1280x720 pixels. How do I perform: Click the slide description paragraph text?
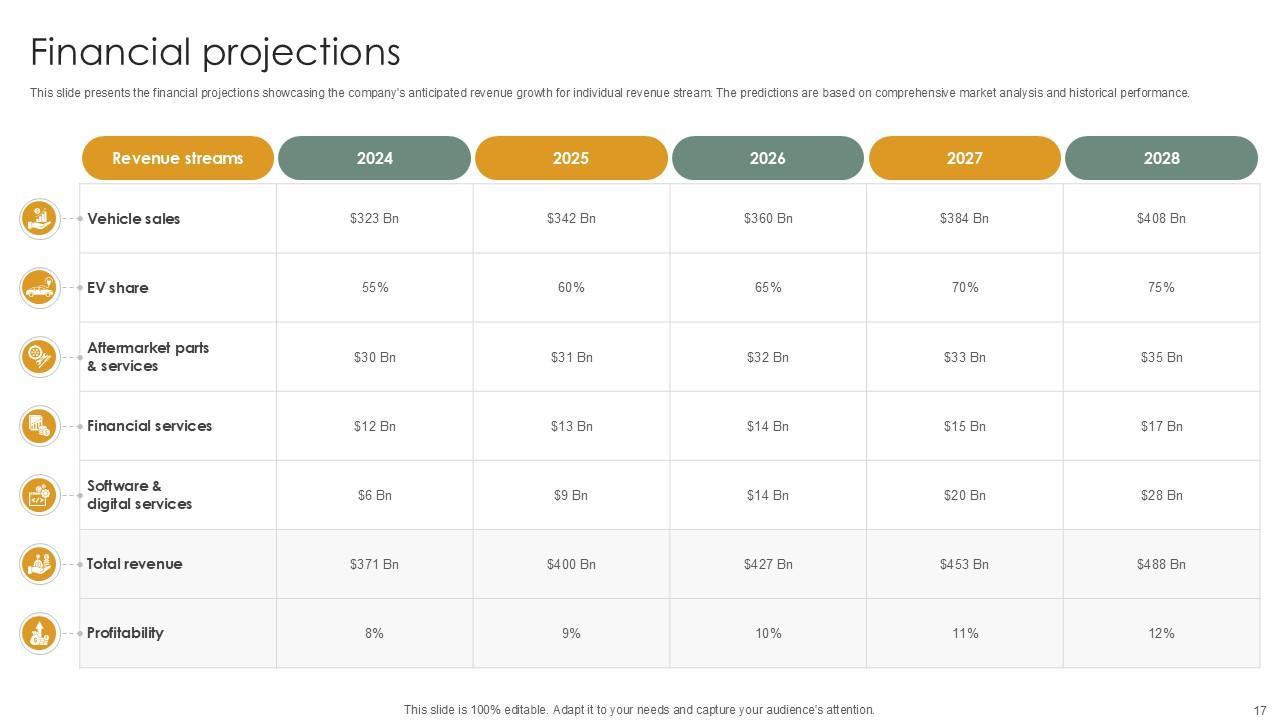[x=609, y=93]
